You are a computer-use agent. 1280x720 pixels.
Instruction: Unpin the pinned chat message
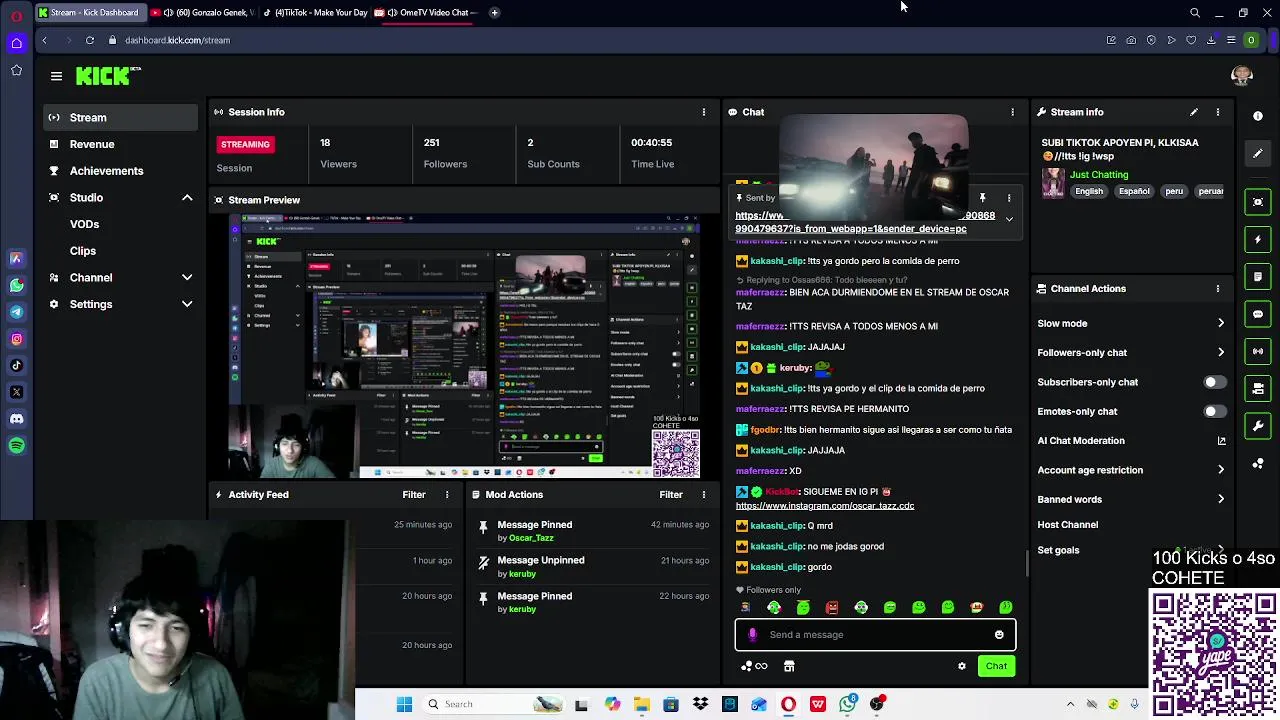(x=982, y=198)
